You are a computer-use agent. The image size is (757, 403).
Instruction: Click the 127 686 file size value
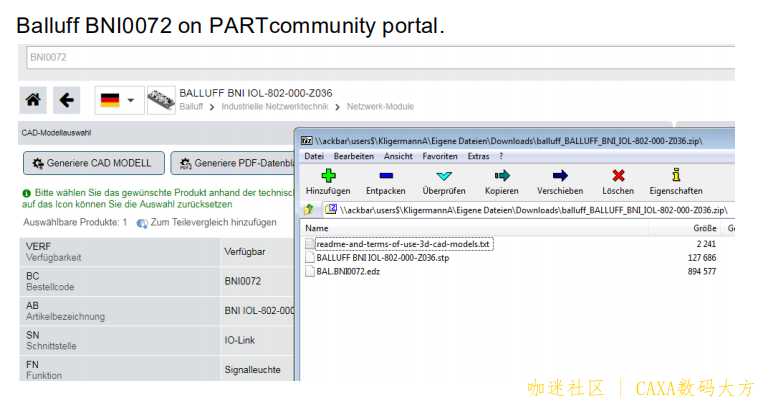click(x=702, y=258)
